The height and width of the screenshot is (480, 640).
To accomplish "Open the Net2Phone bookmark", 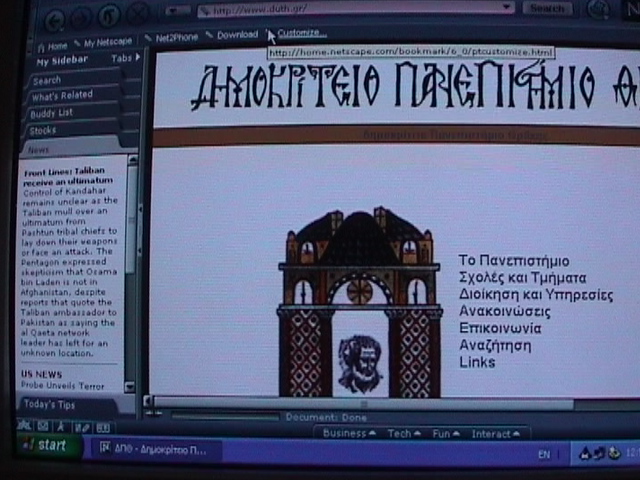I will (x=172, y=38).
